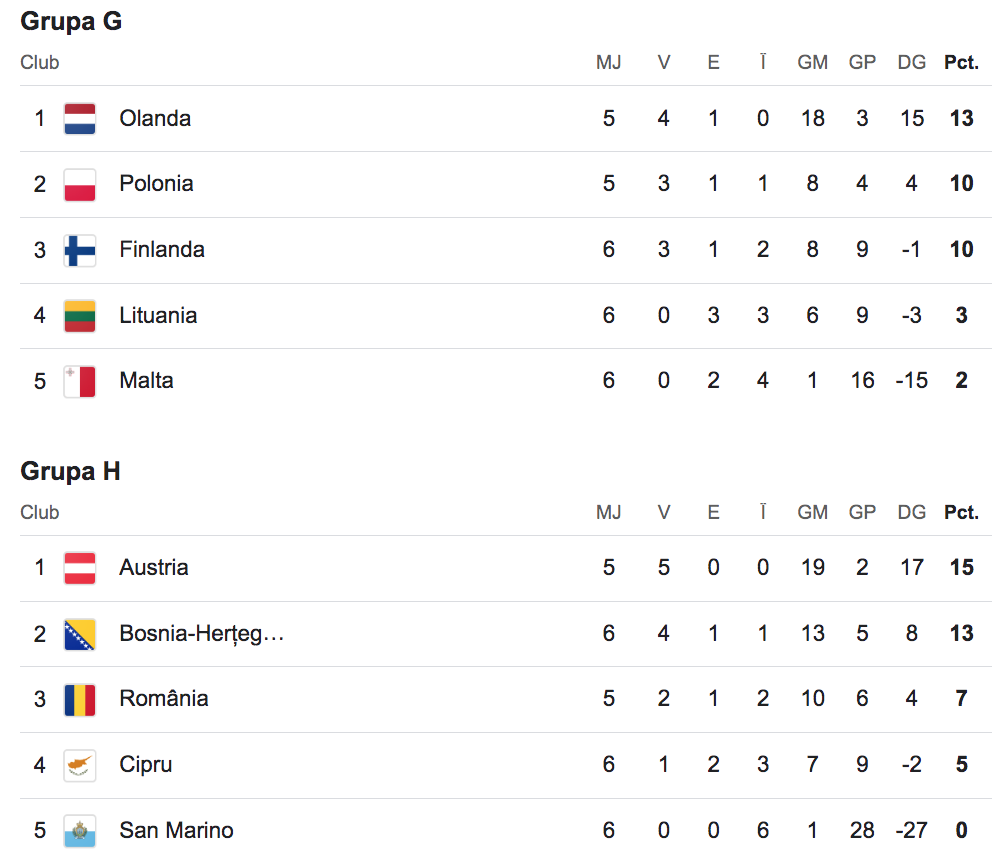Click the Grupa H heading
This screenshot has width=992, height=864.
[x=70, y=471]
